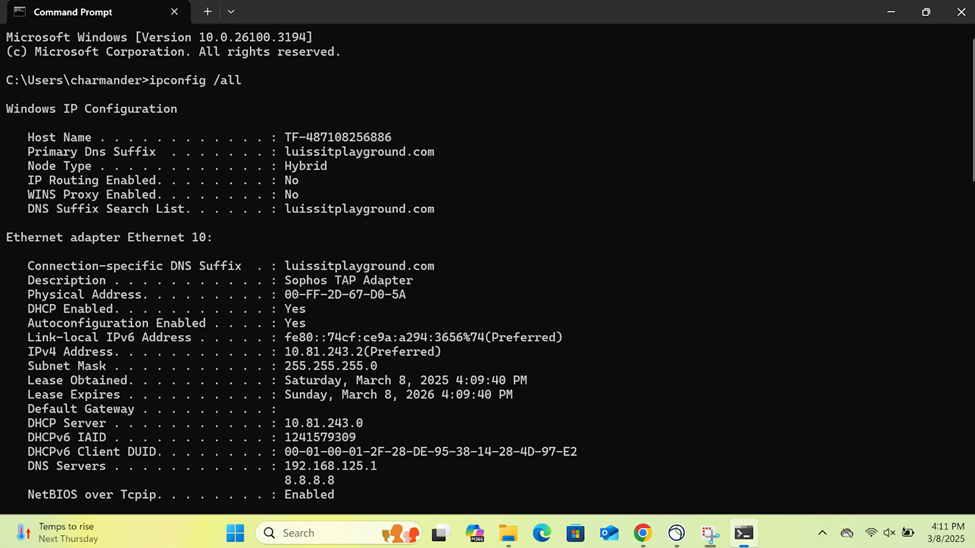Open the Windows Start menu
Image resolution: width=975 pixels, height=548 pixels.
[x=235, y=533]
